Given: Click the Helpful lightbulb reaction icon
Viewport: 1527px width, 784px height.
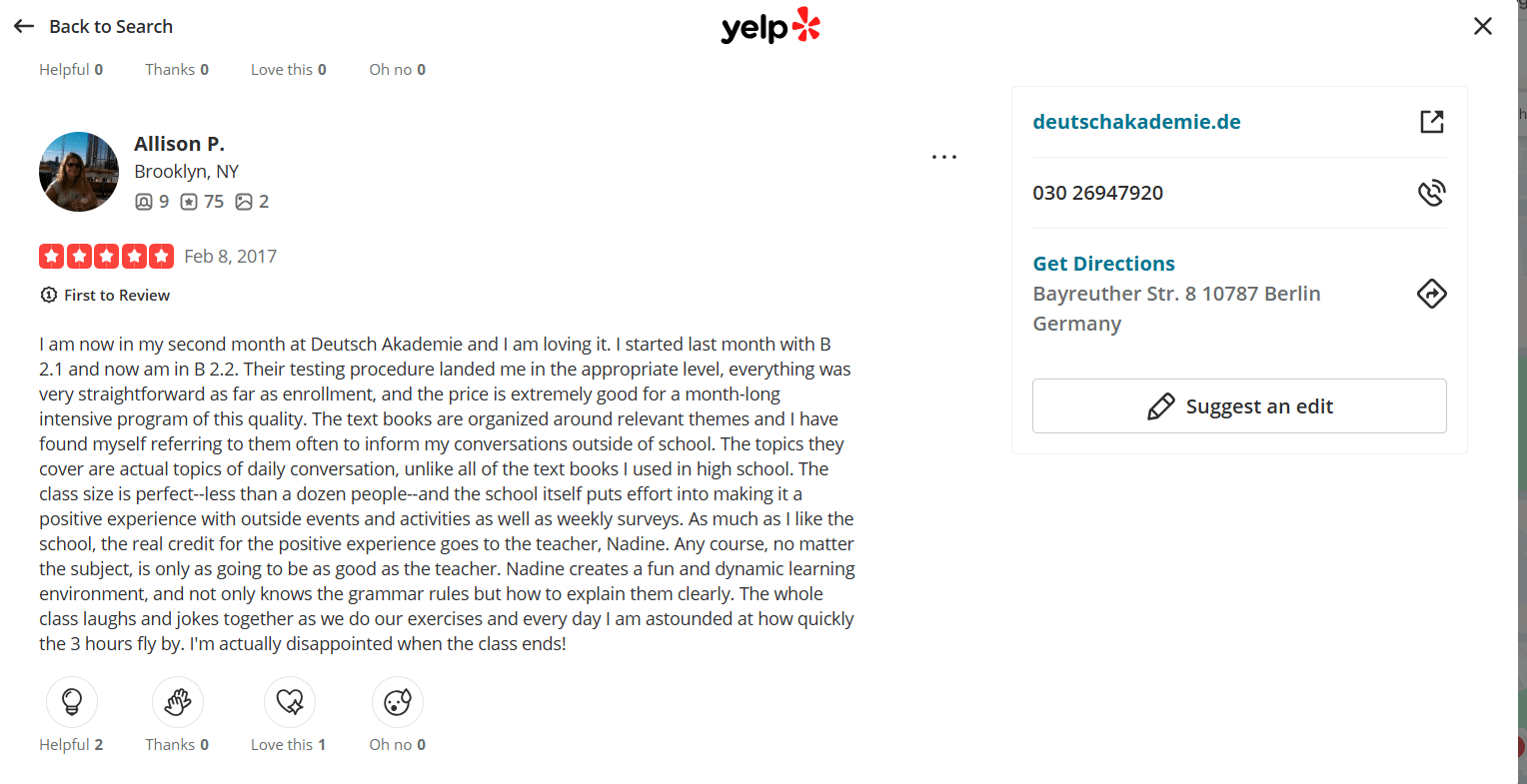Looking at the screenshot, I should click(72, 702).
